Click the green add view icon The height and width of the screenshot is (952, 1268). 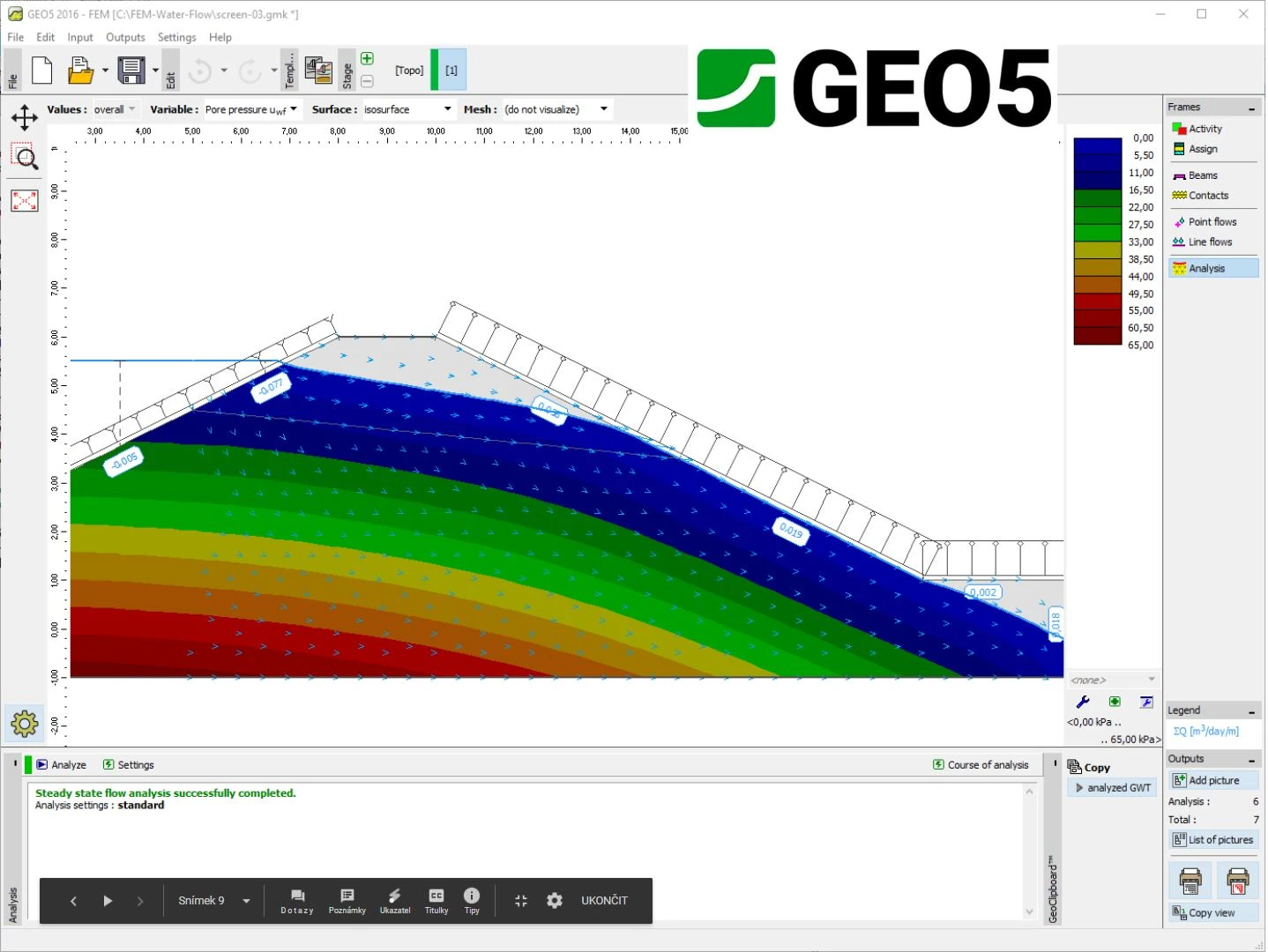coord(1115,702)
